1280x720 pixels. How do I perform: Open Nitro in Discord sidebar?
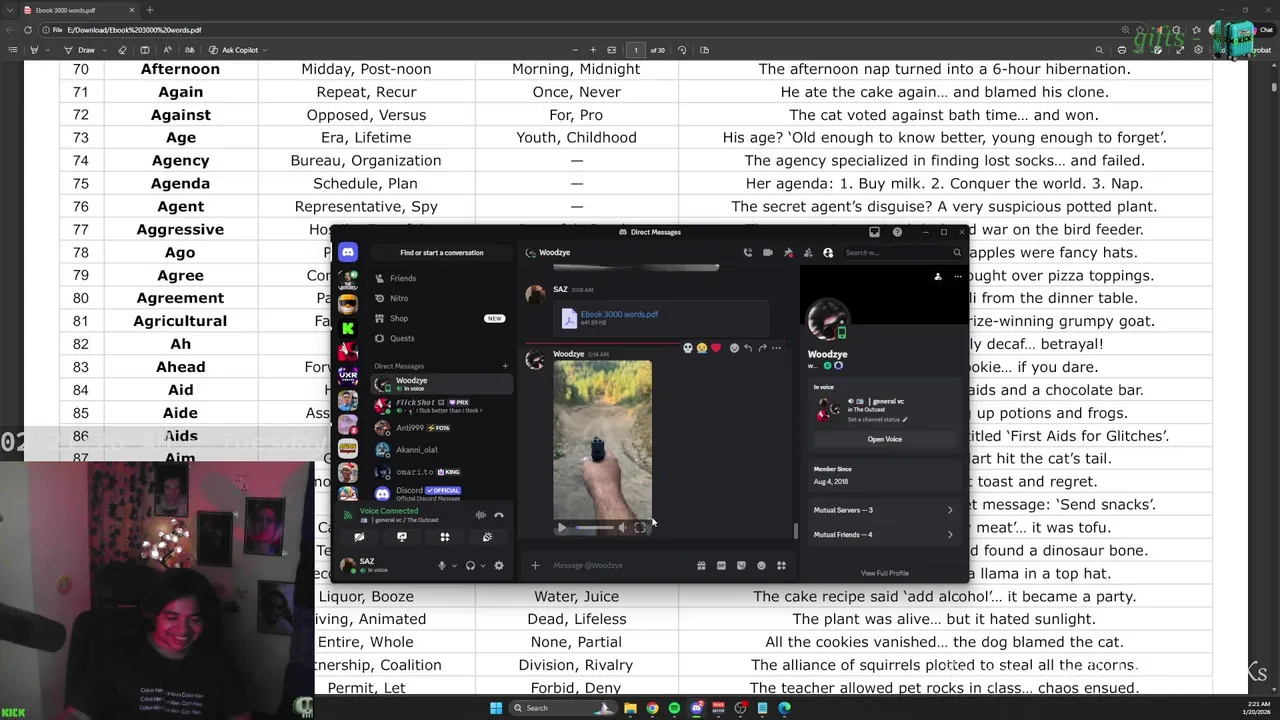coord(441,298)
